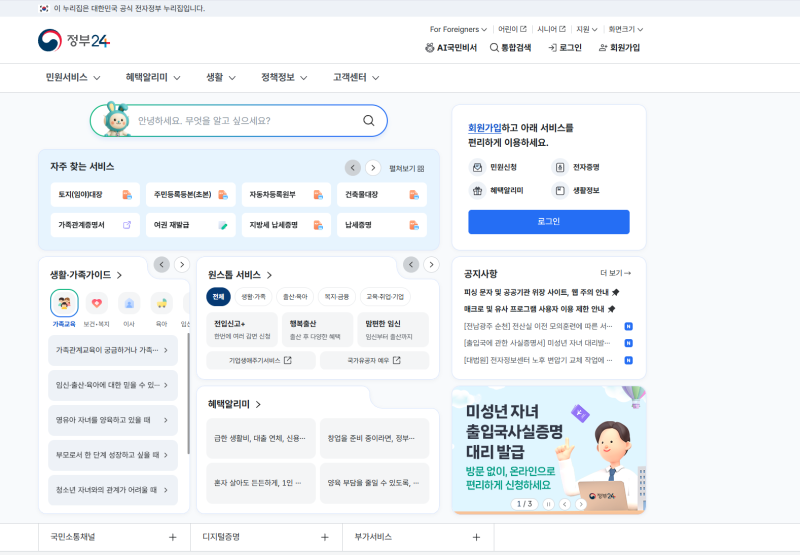The image size is (800, 555).
Task: Select the 육아 stroller icon
Action: 162,303
